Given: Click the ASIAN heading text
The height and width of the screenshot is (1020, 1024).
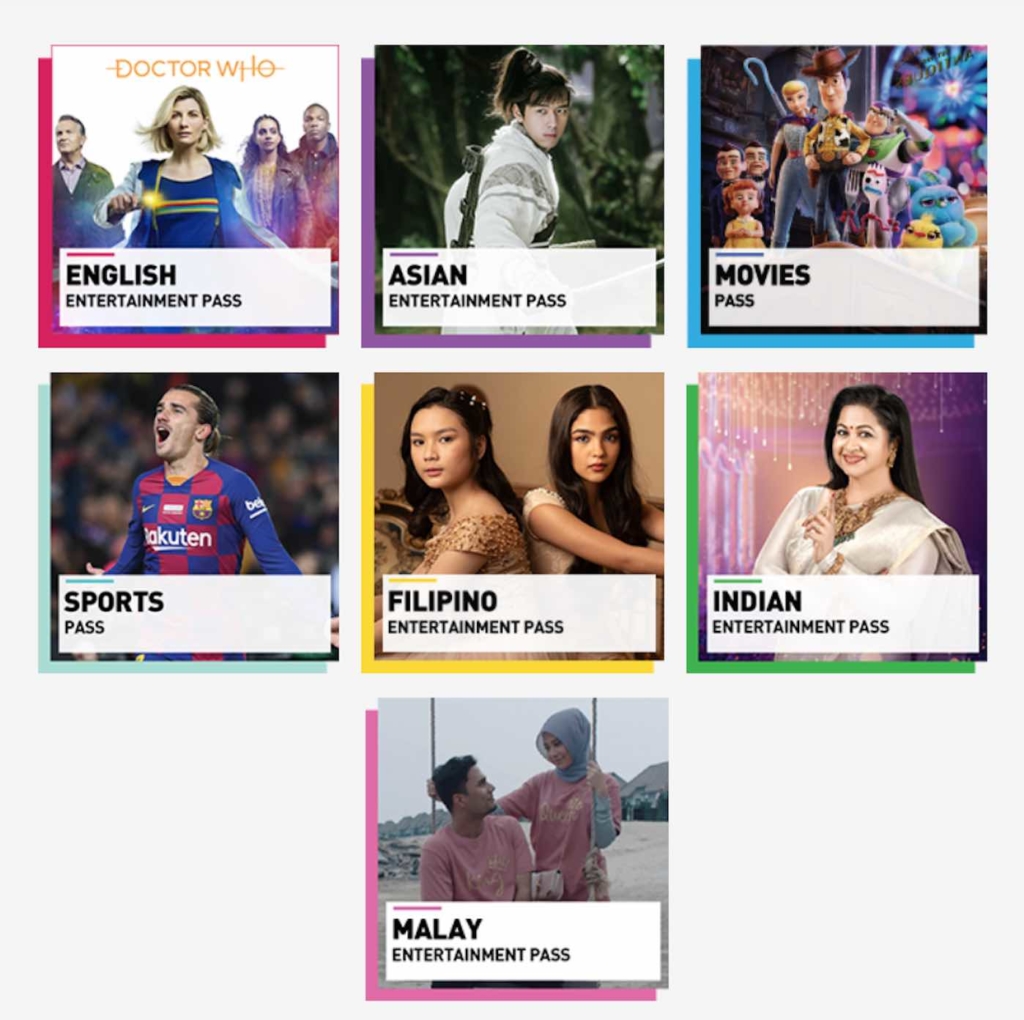Looking at the screenshot, I should click(x=428, y=275).
